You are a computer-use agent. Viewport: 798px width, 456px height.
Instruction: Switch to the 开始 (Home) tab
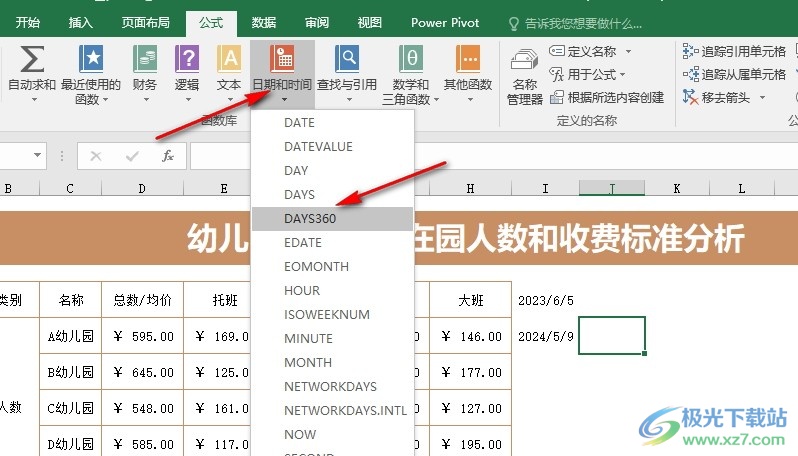(27, 22)
